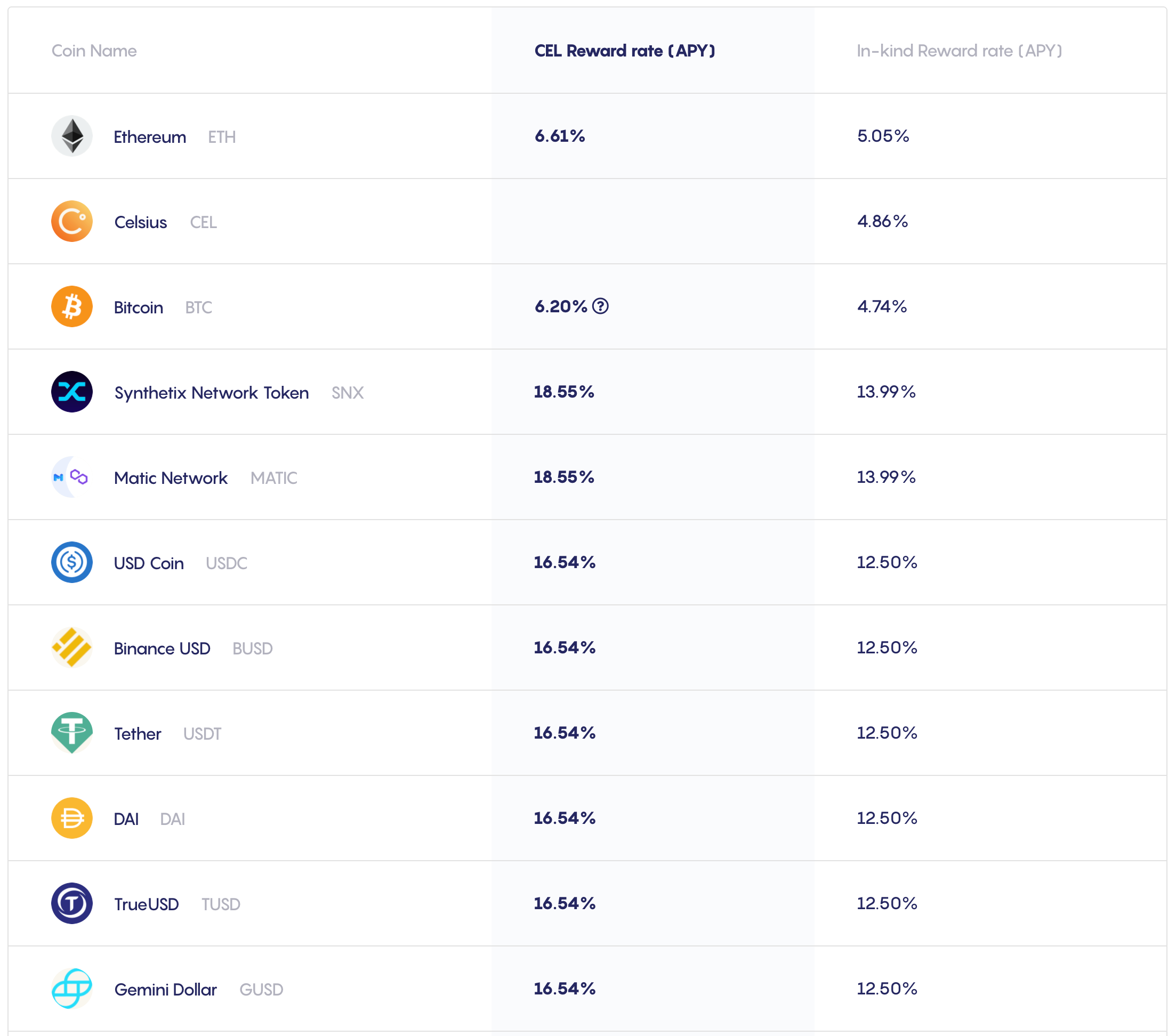This screenshot has height=1036, width=1176.
Task: Click the orange Celsius coin logo
Action: point(72,222)
